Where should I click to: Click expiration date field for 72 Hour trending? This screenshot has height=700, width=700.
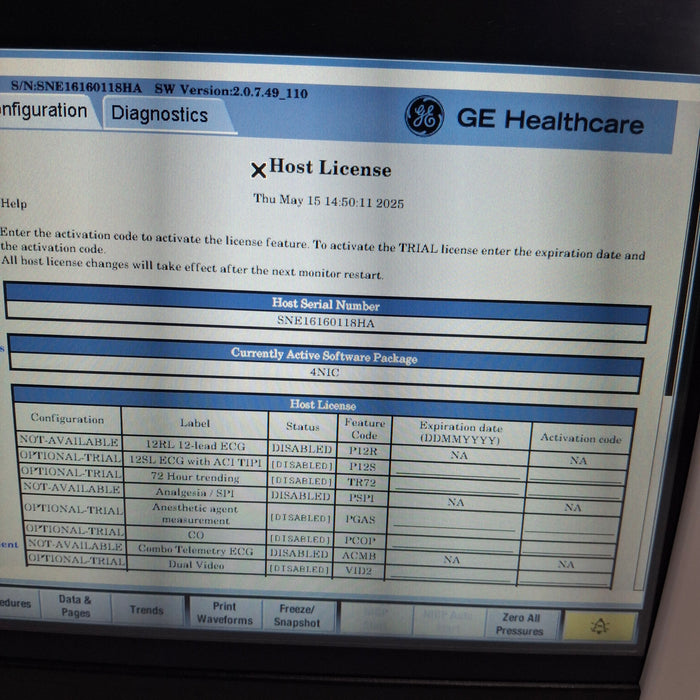click(456, 487)
